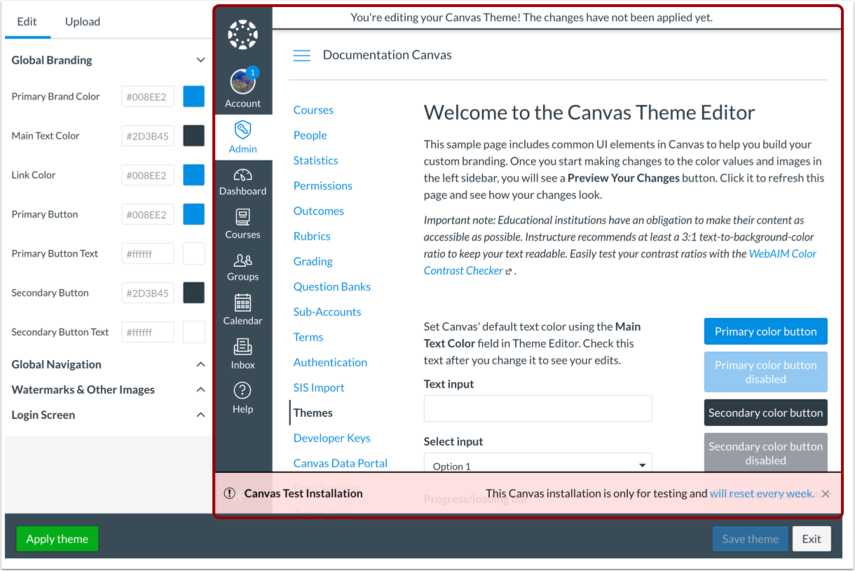Viewport: 855px width, 571px height.
Task: Open Developer Keys in the admin menu
Action: (332, 438)
